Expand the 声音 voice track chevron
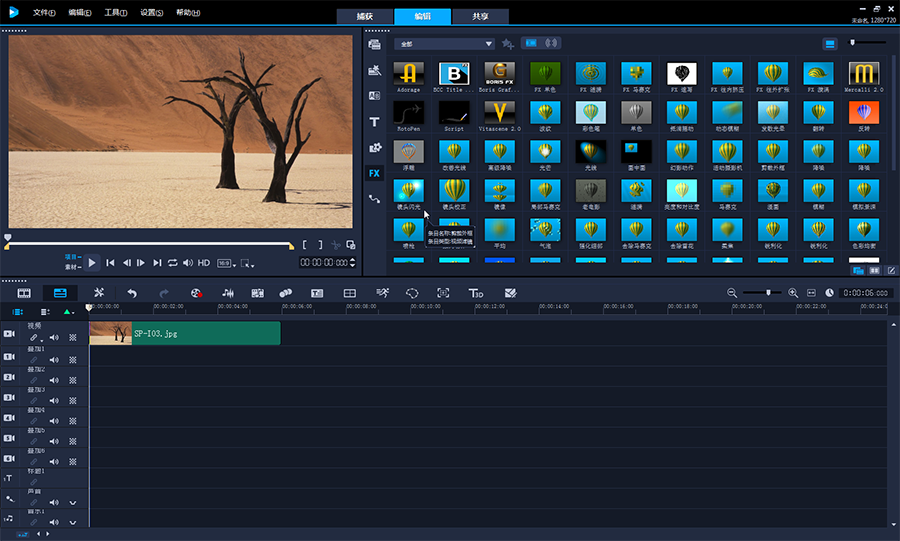900x541 pixels. (73, 502)
